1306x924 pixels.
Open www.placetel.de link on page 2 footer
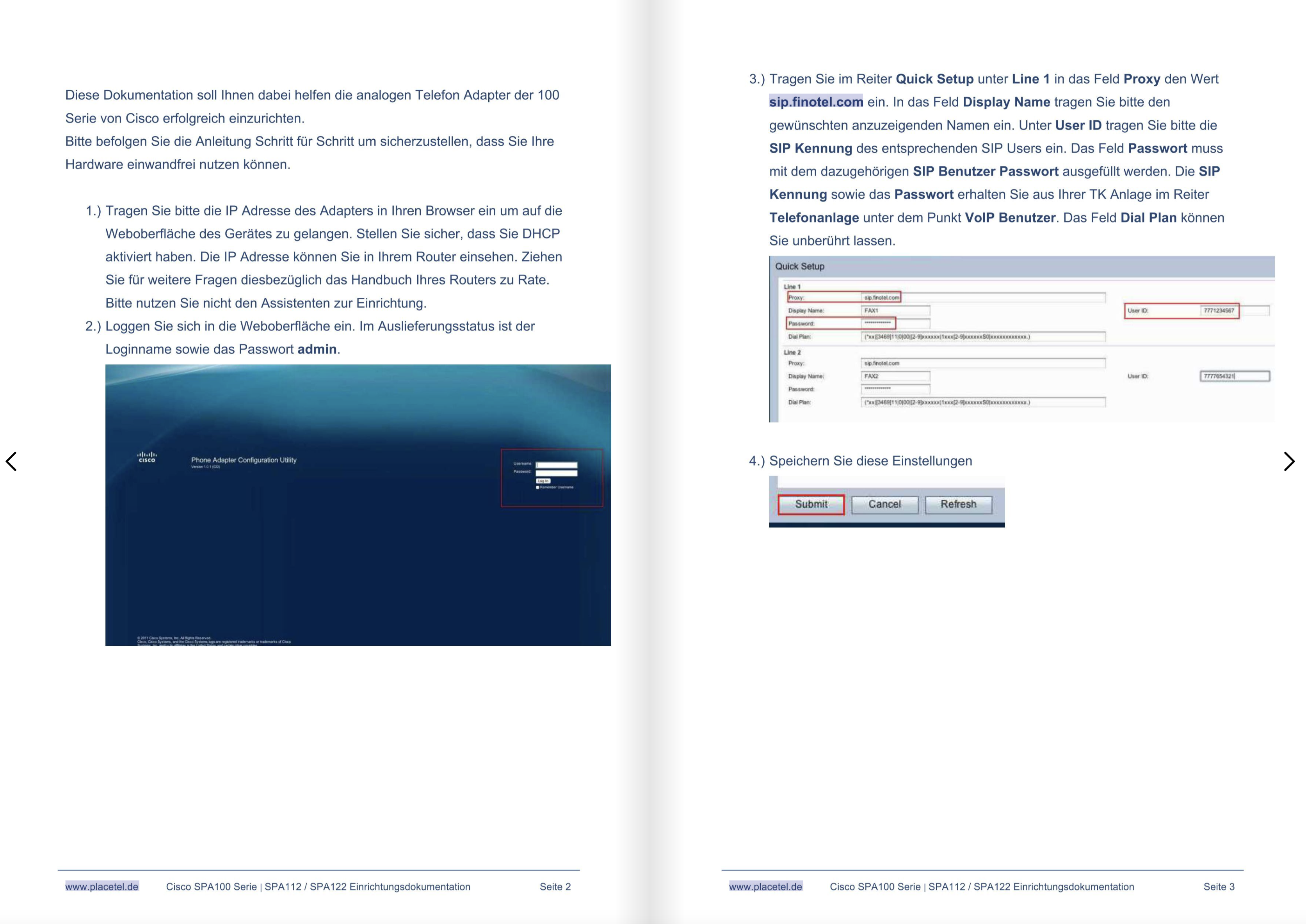101,887
